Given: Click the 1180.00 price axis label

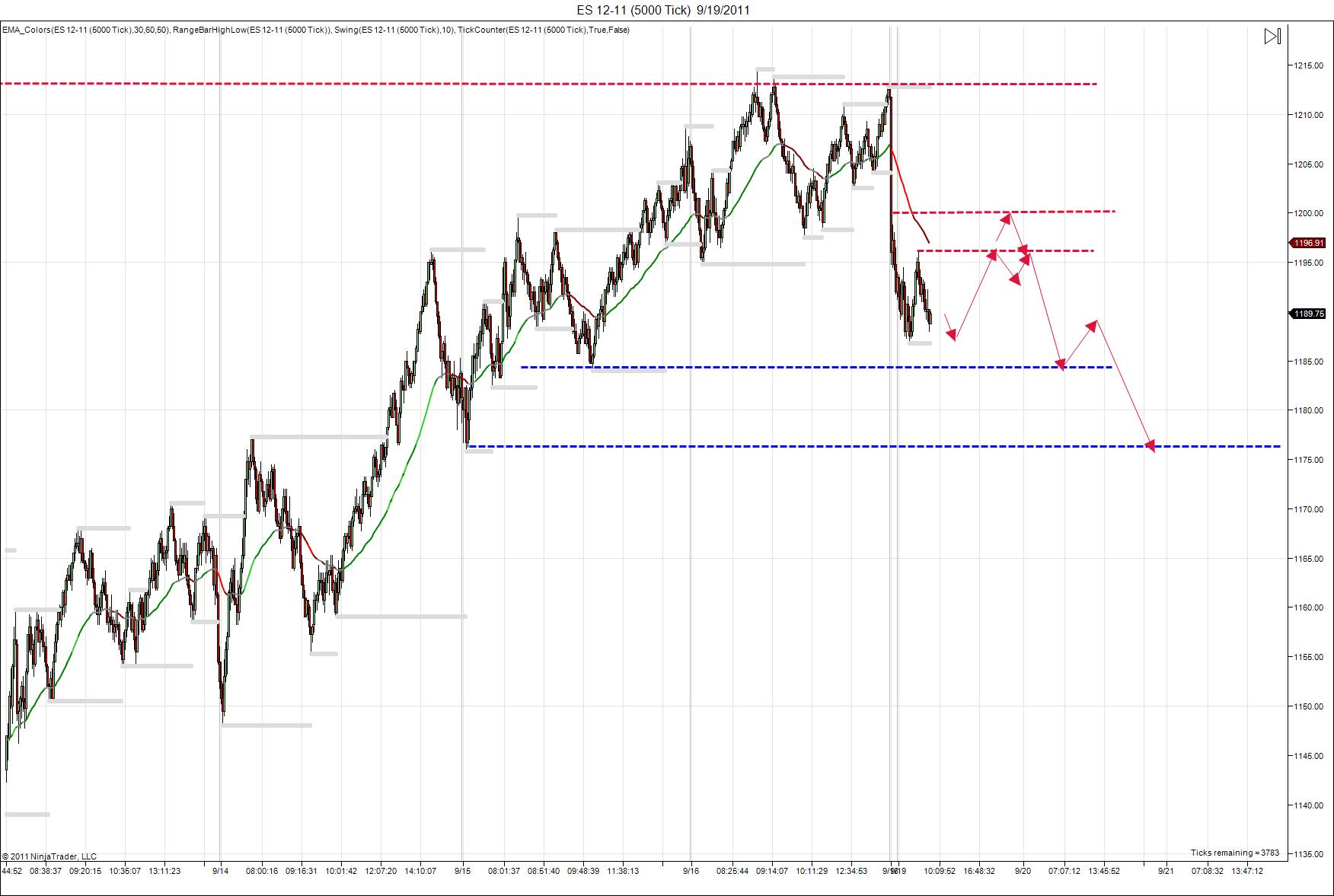Looking at the screenshot, I should pos(1308,410).
